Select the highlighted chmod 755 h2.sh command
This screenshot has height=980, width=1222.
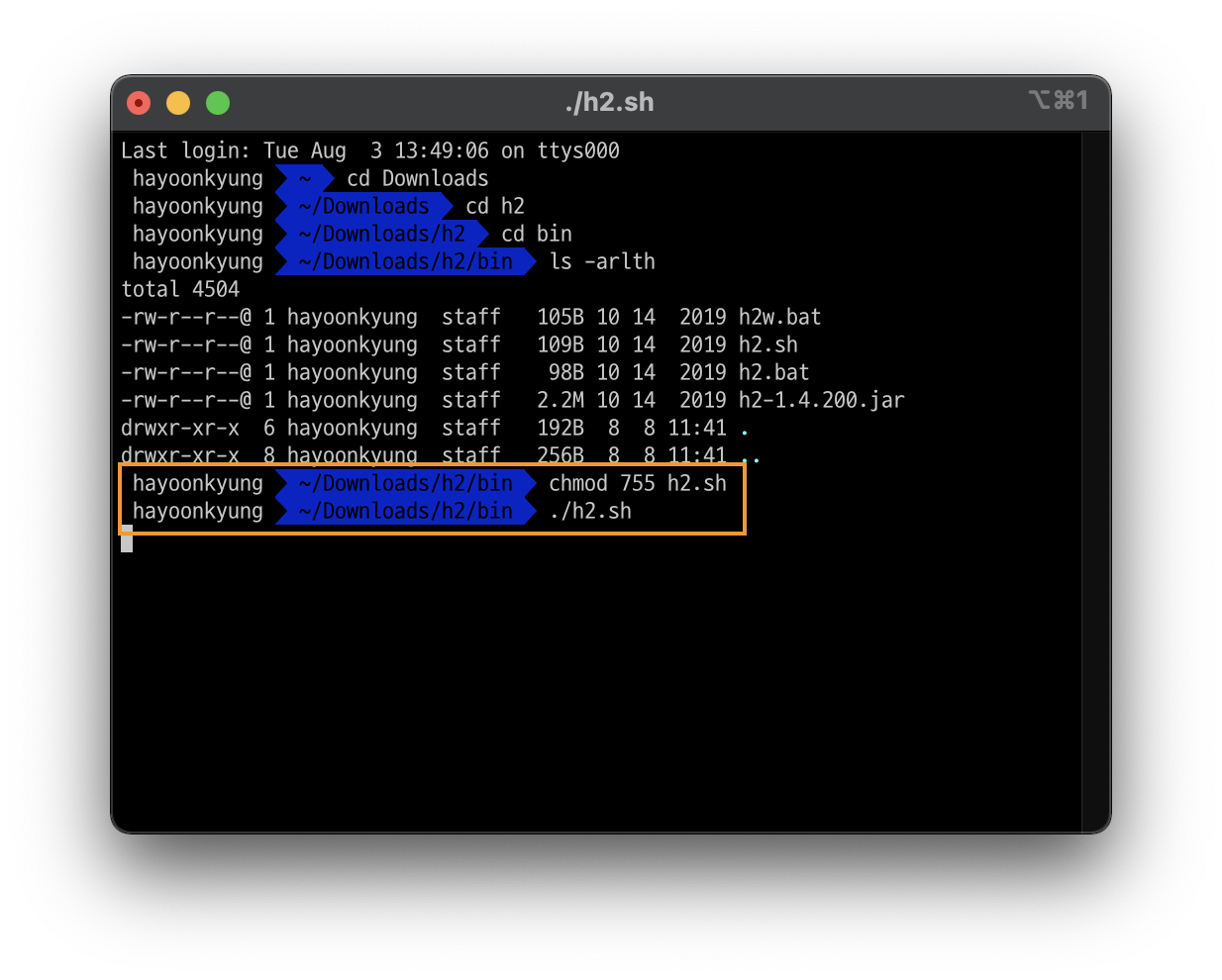pos(638,483)
